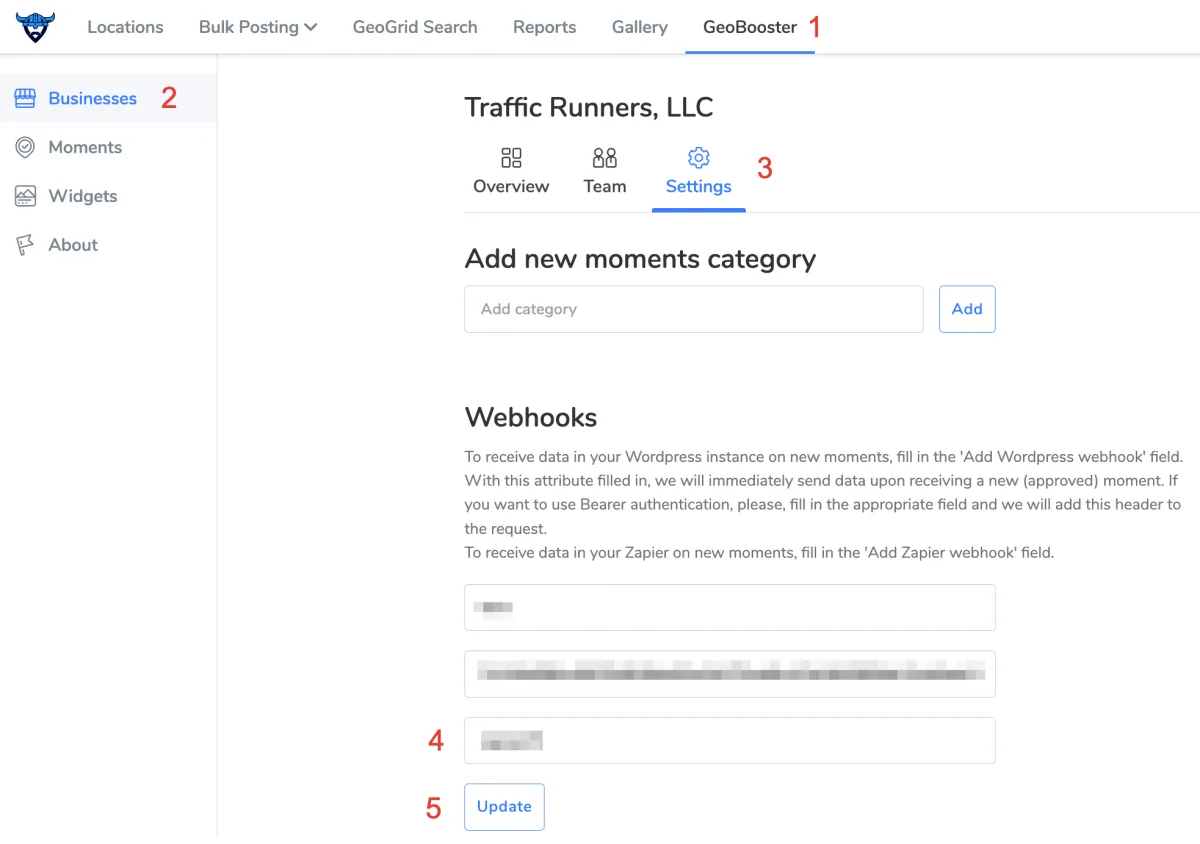This screenshot has width=1200, height=844.
Task: Switch to the Gallery section
Action: 640,27
